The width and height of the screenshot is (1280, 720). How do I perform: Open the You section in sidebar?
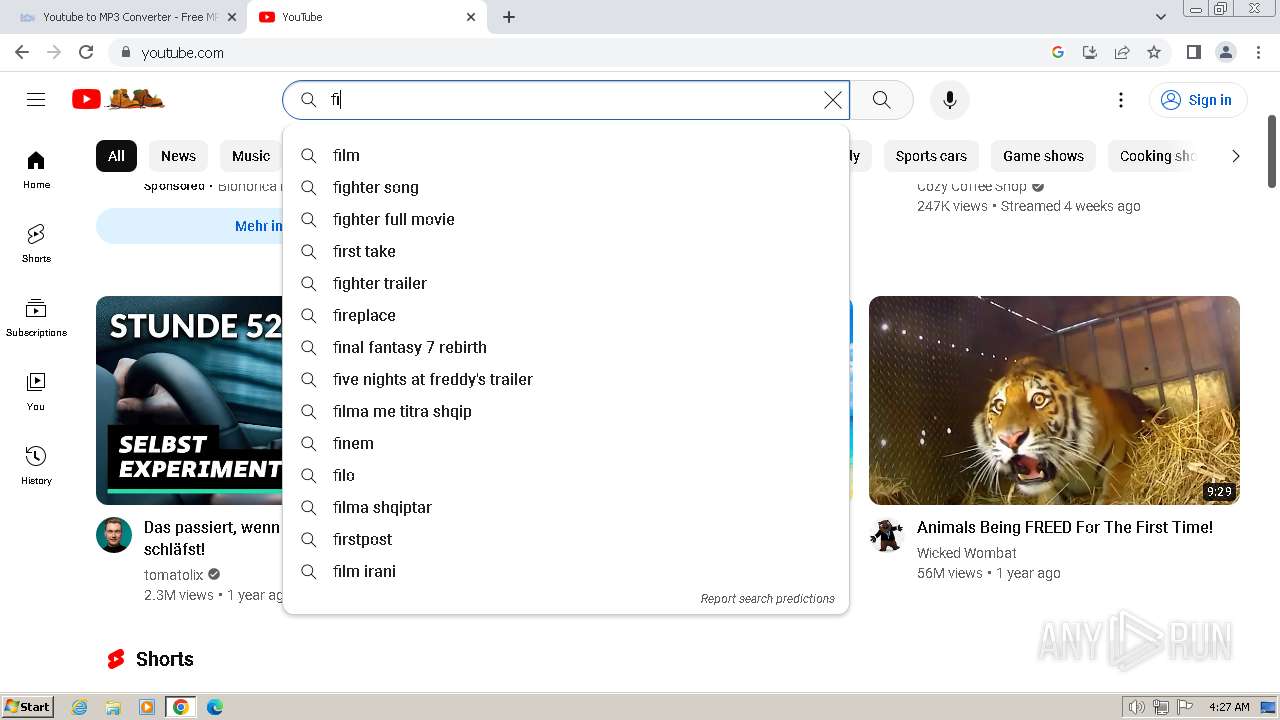click(36, 392)
